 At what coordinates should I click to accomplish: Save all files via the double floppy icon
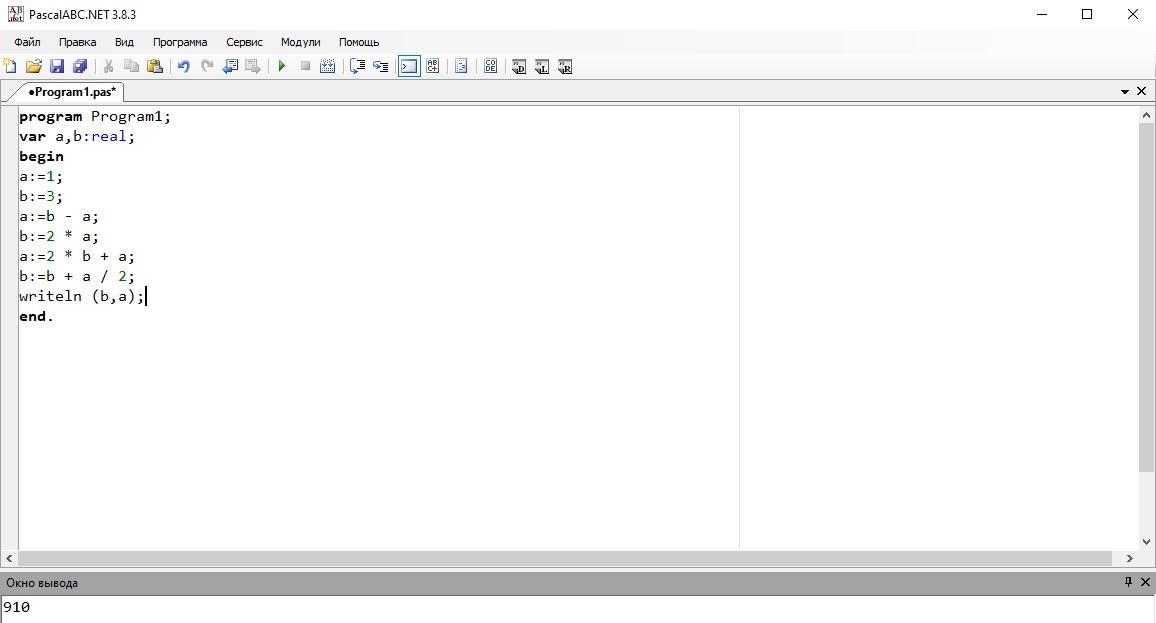80,66
